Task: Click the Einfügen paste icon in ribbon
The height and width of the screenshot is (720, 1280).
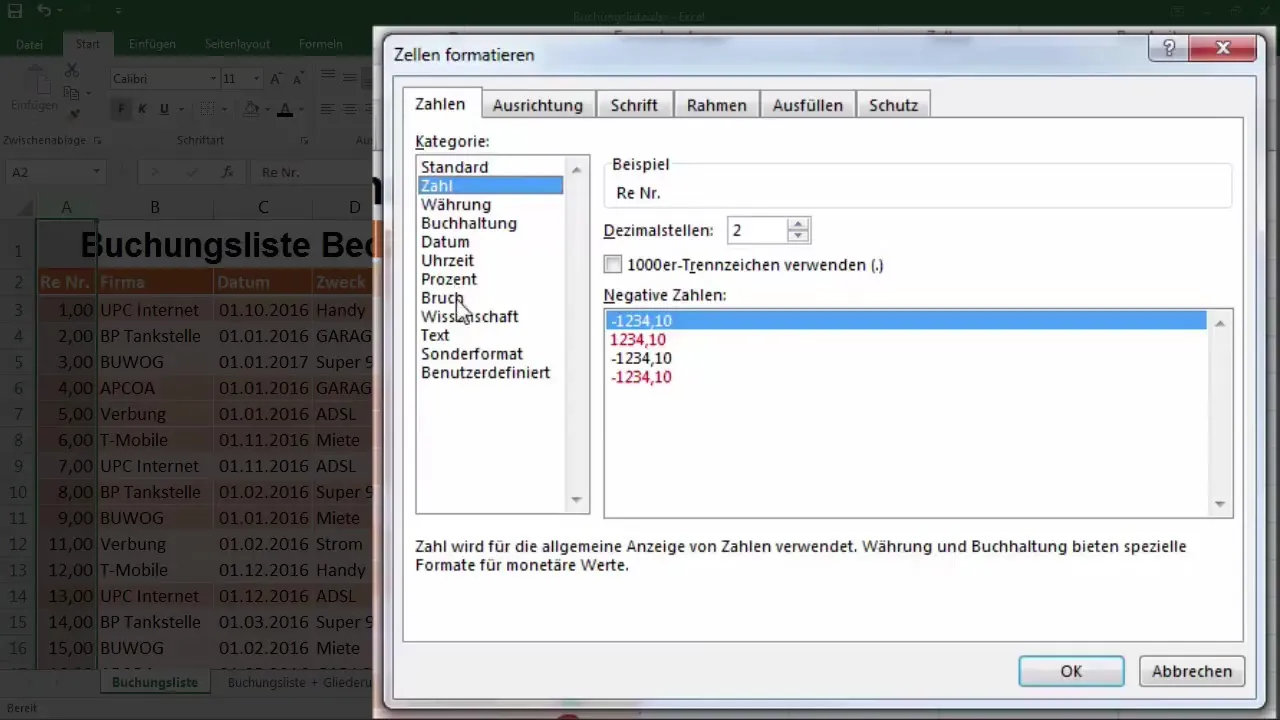Action: [33, 88]
